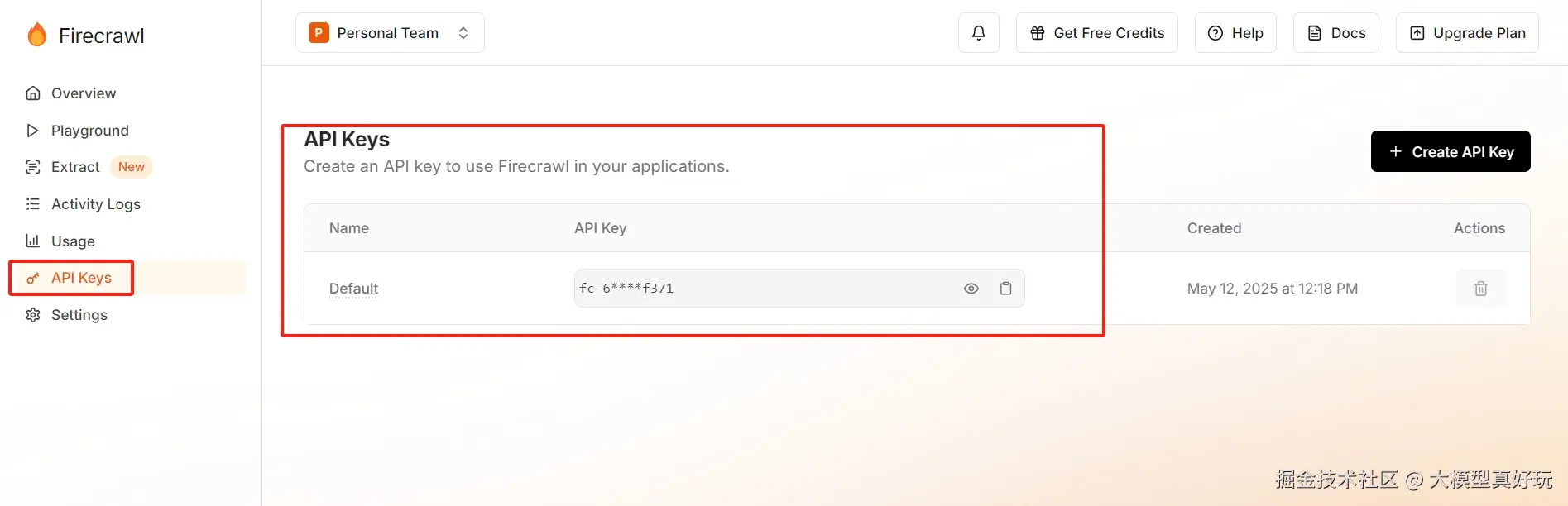
Task: Click the Created column header
Action: [x=1214, y=228]
